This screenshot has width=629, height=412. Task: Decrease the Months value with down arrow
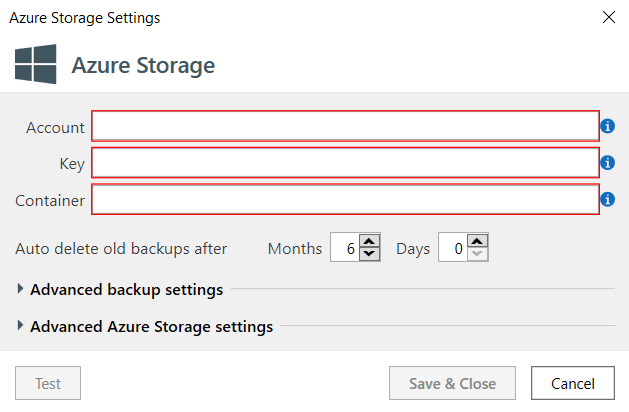(369, 254)
